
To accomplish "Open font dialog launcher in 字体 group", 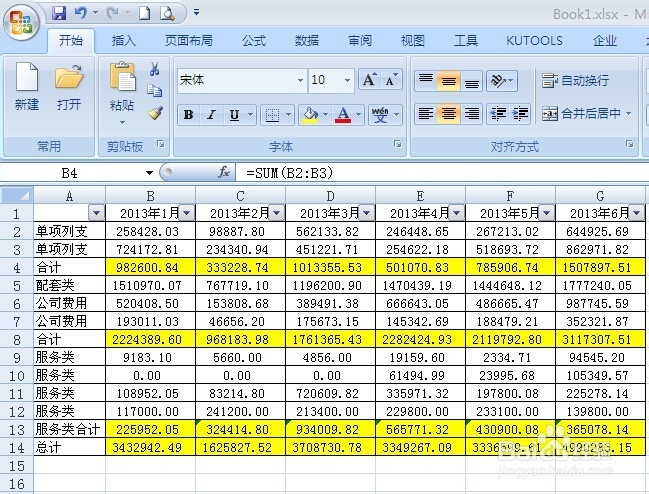I will tap(398, 144).
